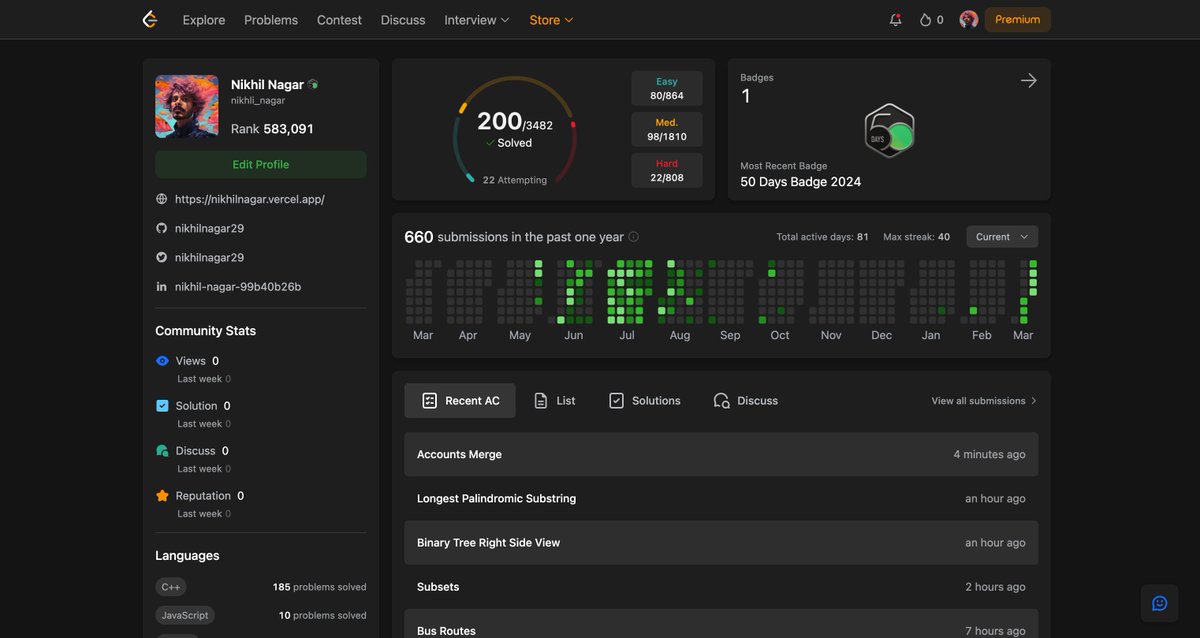This screenshot has height=638, width=1200.
Task: Open Binary Tree Right Side View submission
Action: [721, 543]
